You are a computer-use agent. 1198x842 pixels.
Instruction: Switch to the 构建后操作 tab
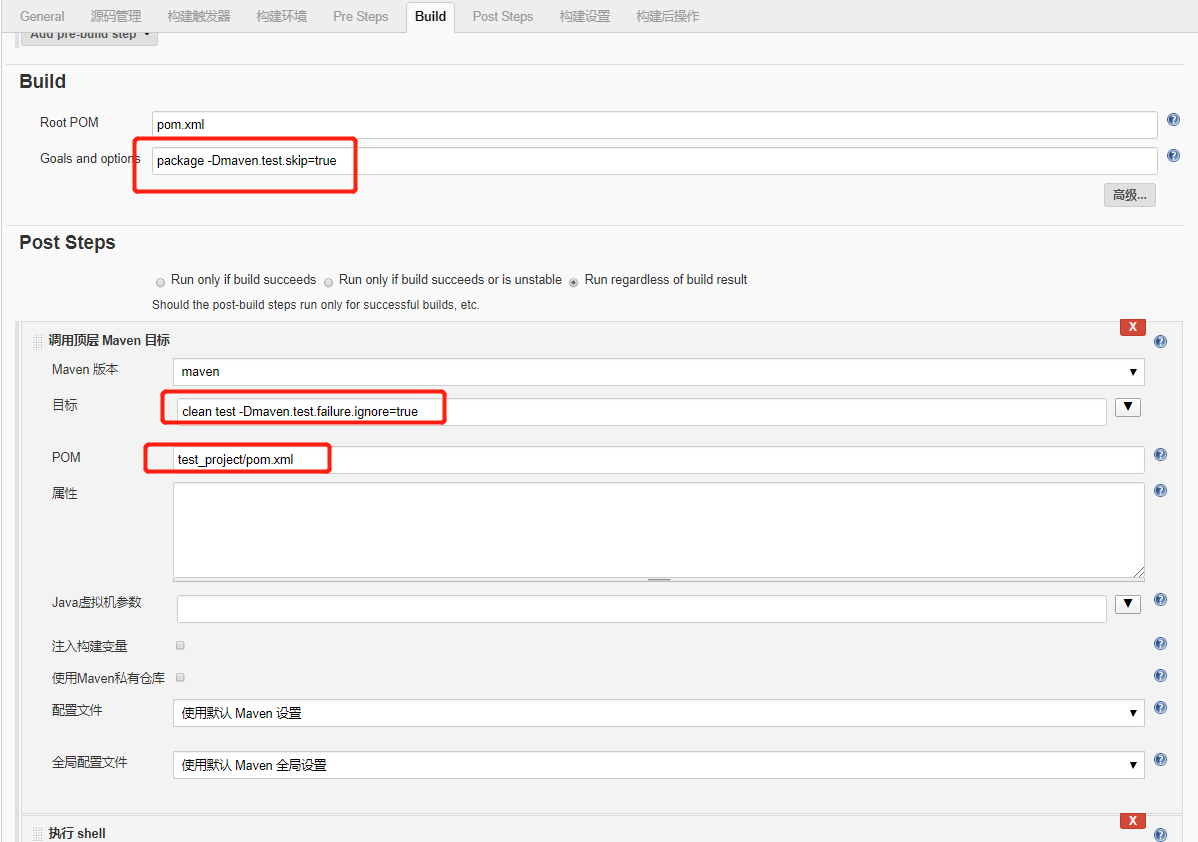pos(666,16)
